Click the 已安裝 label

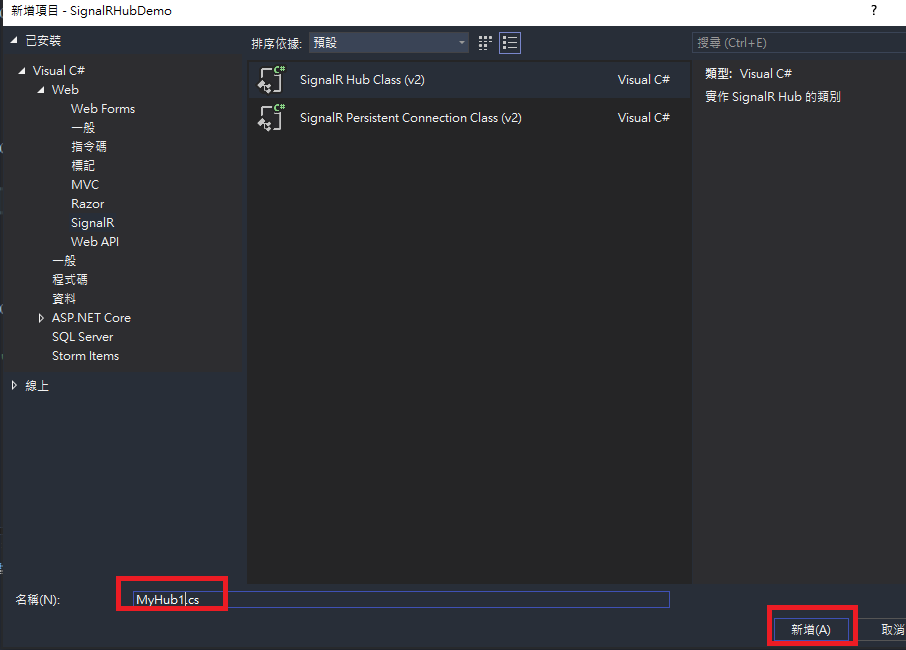tap(43, 40)
